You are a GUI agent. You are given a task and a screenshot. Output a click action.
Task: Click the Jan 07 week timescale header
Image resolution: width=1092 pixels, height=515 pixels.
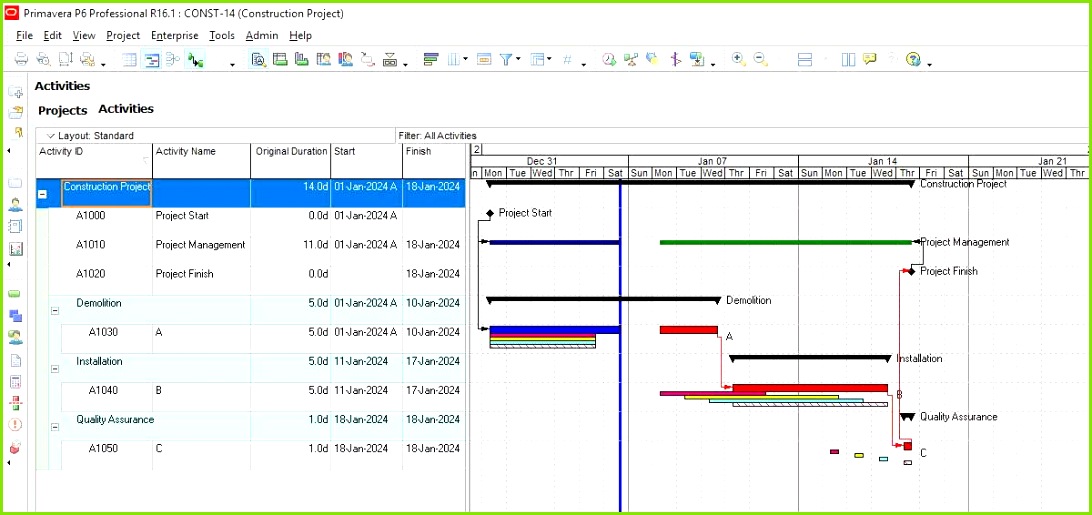point(713,161)
